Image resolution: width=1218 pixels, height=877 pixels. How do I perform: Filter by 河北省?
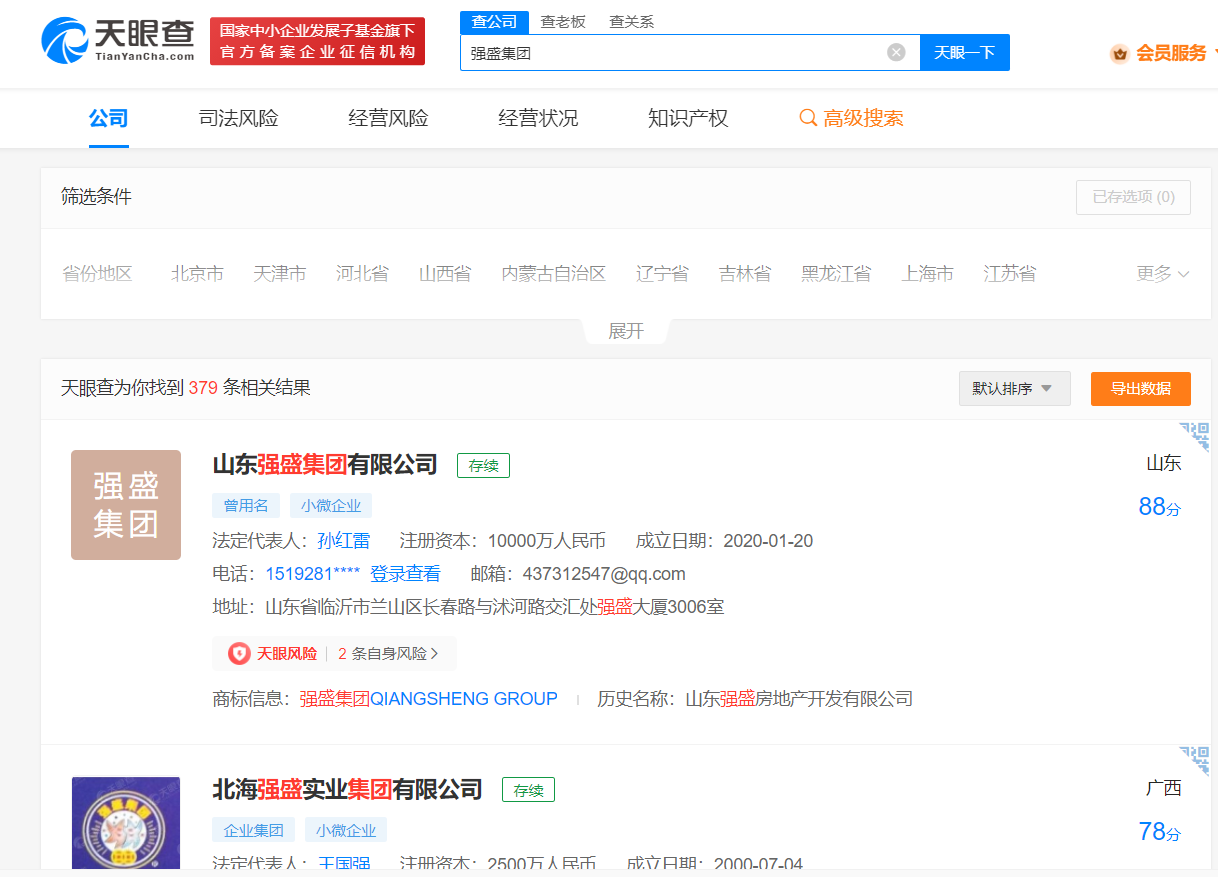(362, 273)
